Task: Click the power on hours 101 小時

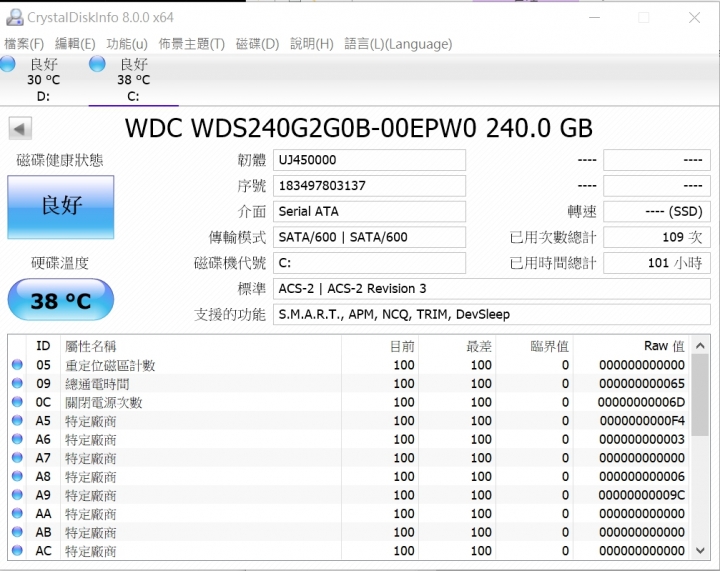Action: click(x=657, y=263)
